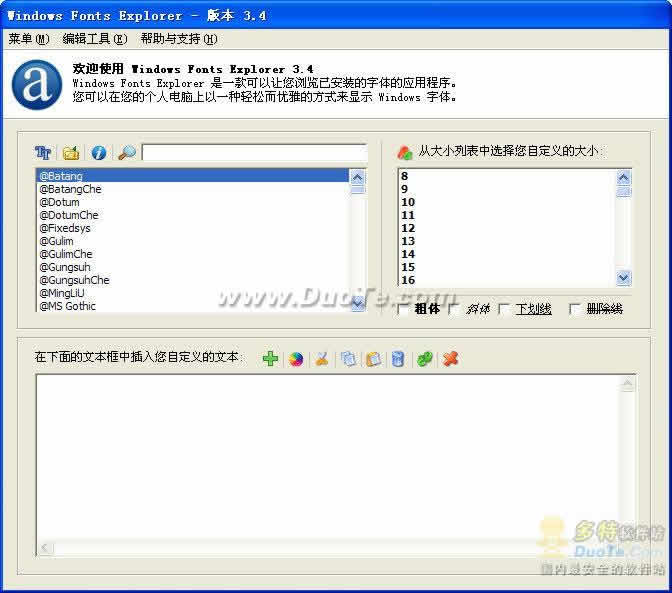Open the 菜单(M) menu
Screen dimensions: 672x593
tap(29, 39)
